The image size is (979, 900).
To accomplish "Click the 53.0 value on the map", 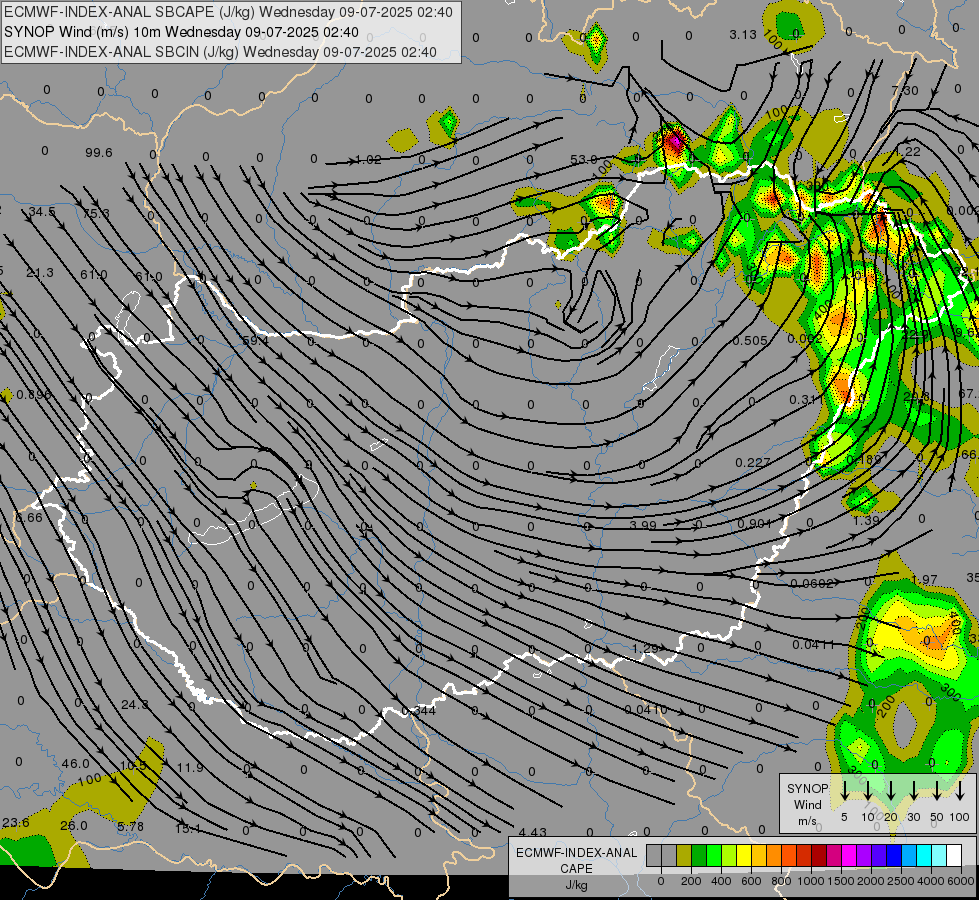I will 584,159.
